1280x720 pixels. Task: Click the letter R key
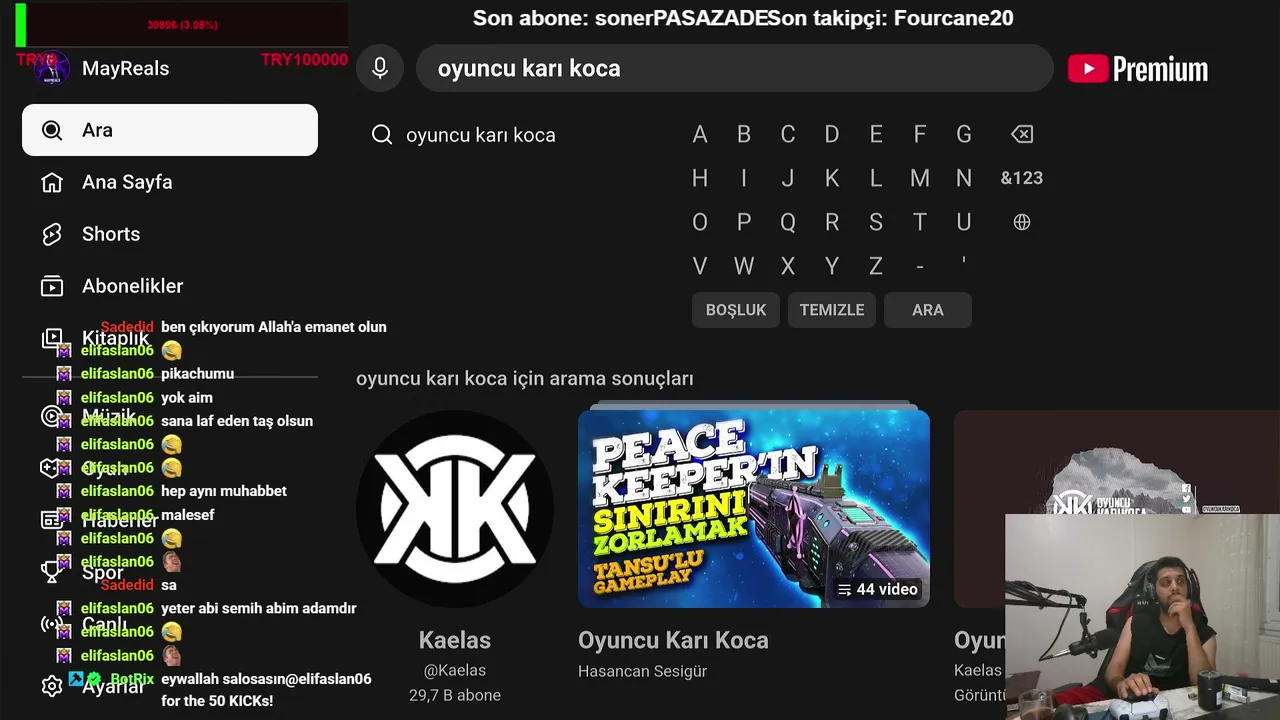[x=832, y=222]
